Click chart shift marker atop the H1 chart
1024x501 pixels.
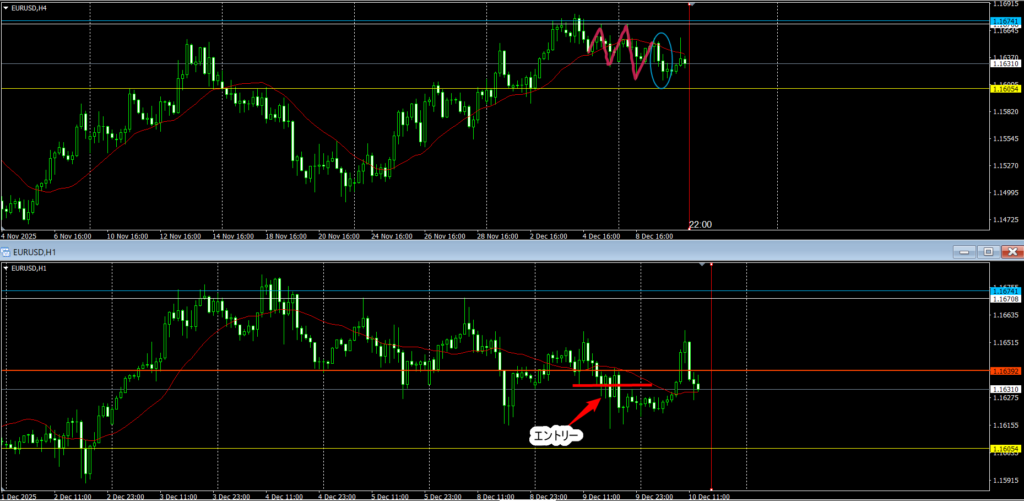tap(710, 264)
